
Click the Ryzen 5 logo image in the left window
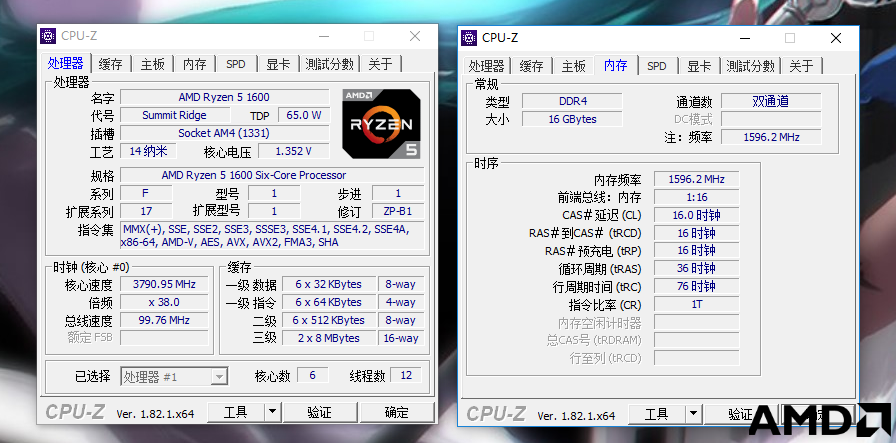pyautogui.click(x=381, y=123)
